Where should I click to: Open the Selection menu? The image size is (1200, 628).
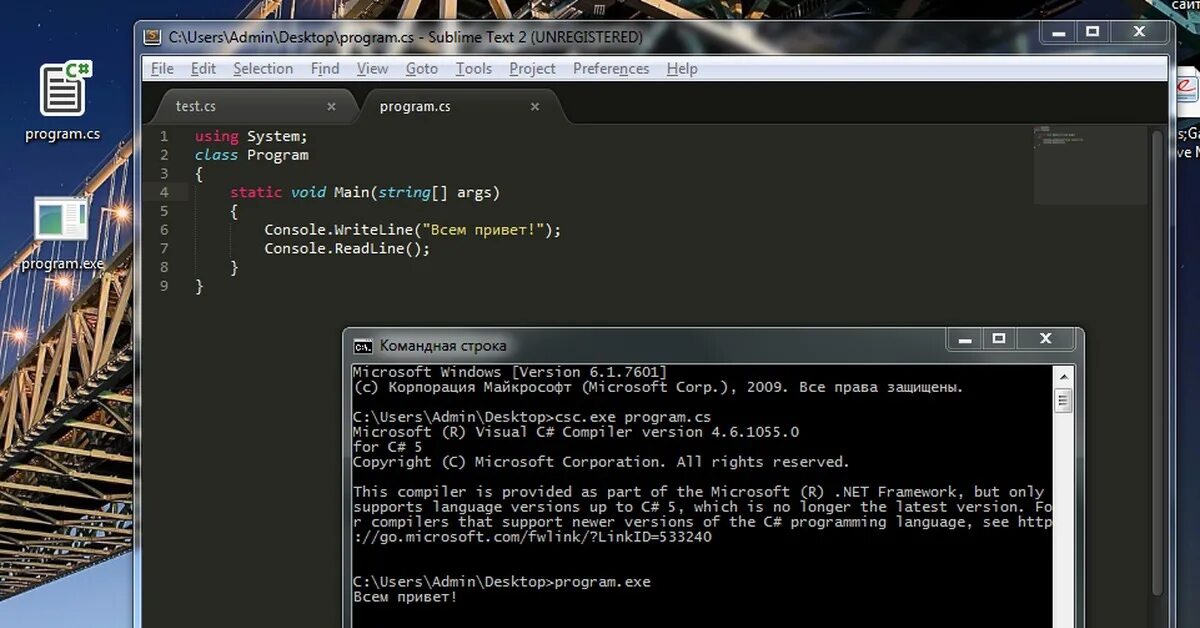pos(263,68)
